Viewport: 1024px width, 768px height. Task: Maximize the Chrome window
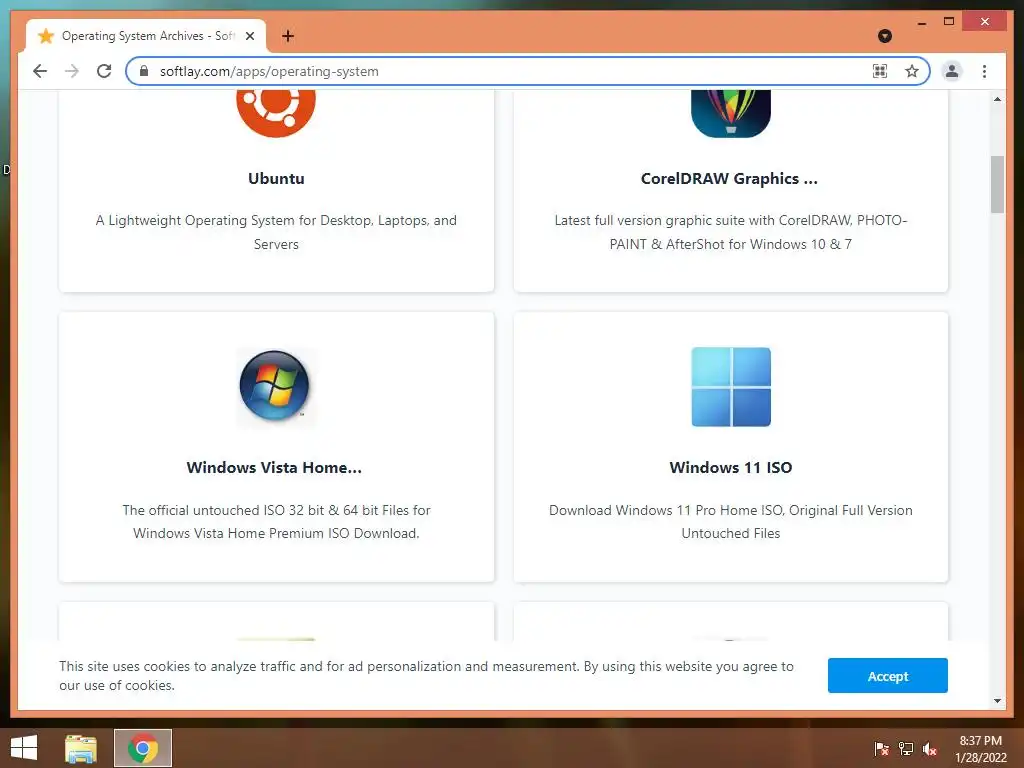[949, 22]
